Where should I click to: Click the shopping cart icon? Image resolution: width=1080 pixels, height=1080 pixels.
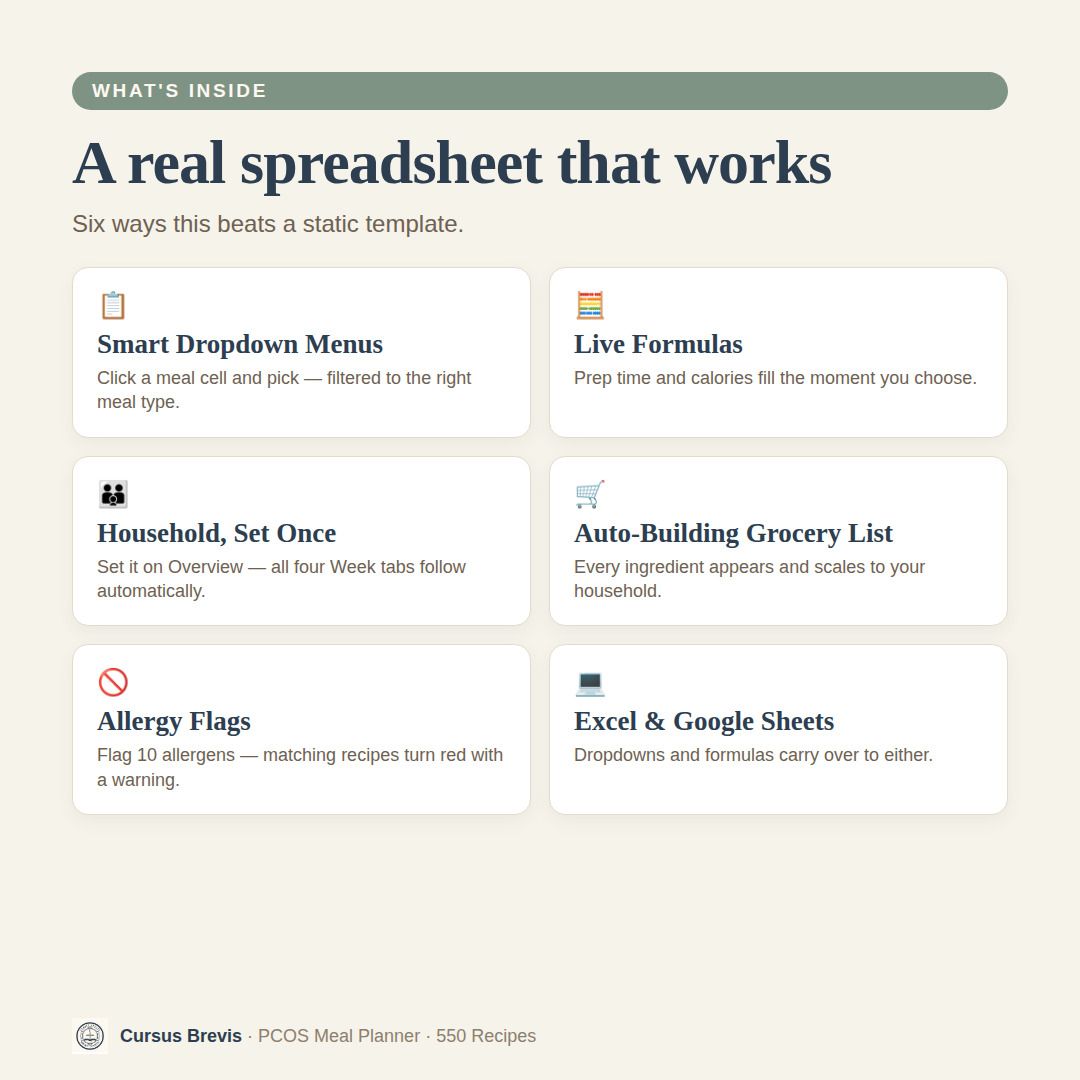click(x=590, y=494)
